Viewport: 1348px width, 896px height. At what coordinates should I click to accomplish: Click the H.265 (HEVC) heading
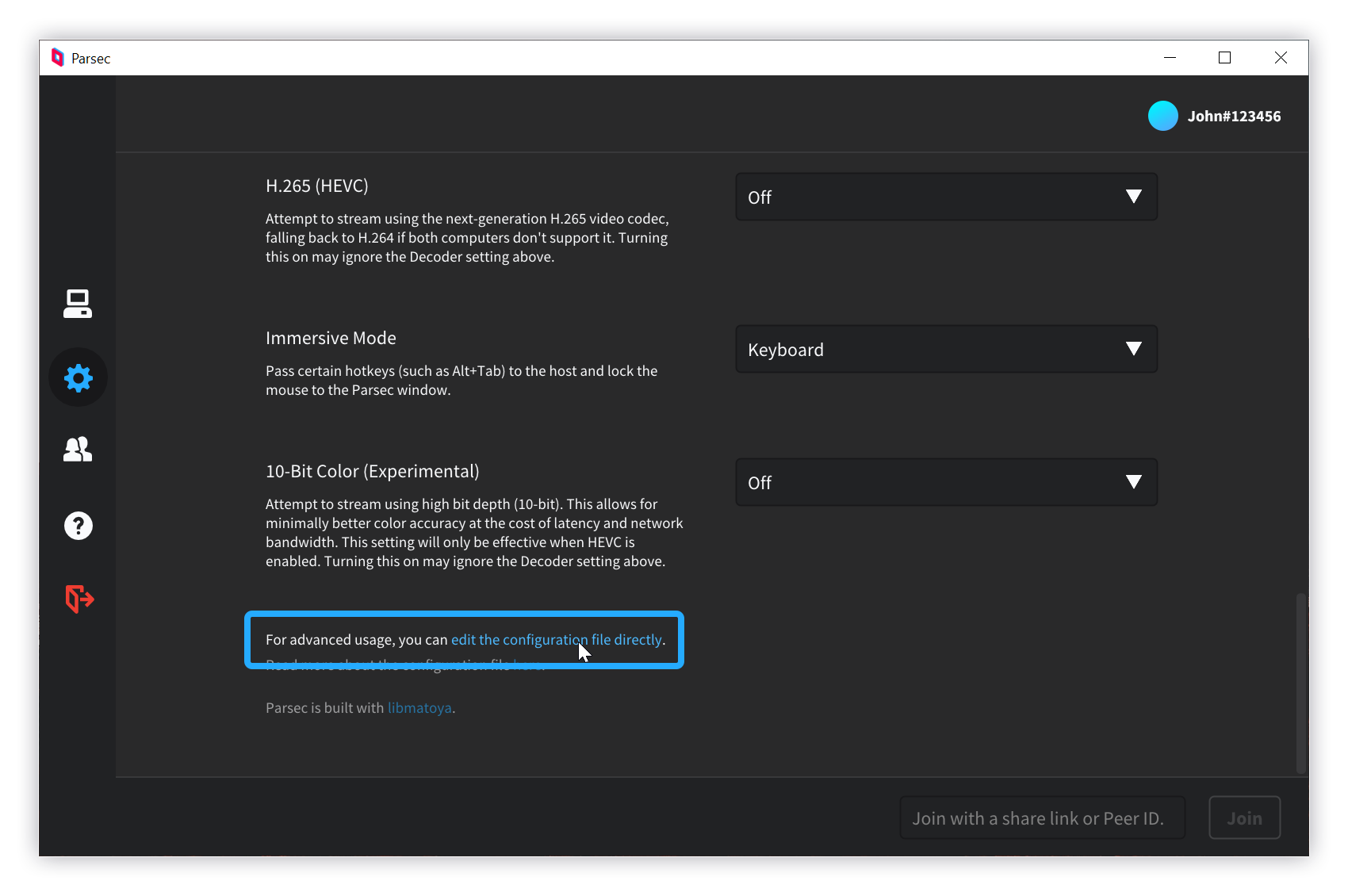tap(317, 186)
